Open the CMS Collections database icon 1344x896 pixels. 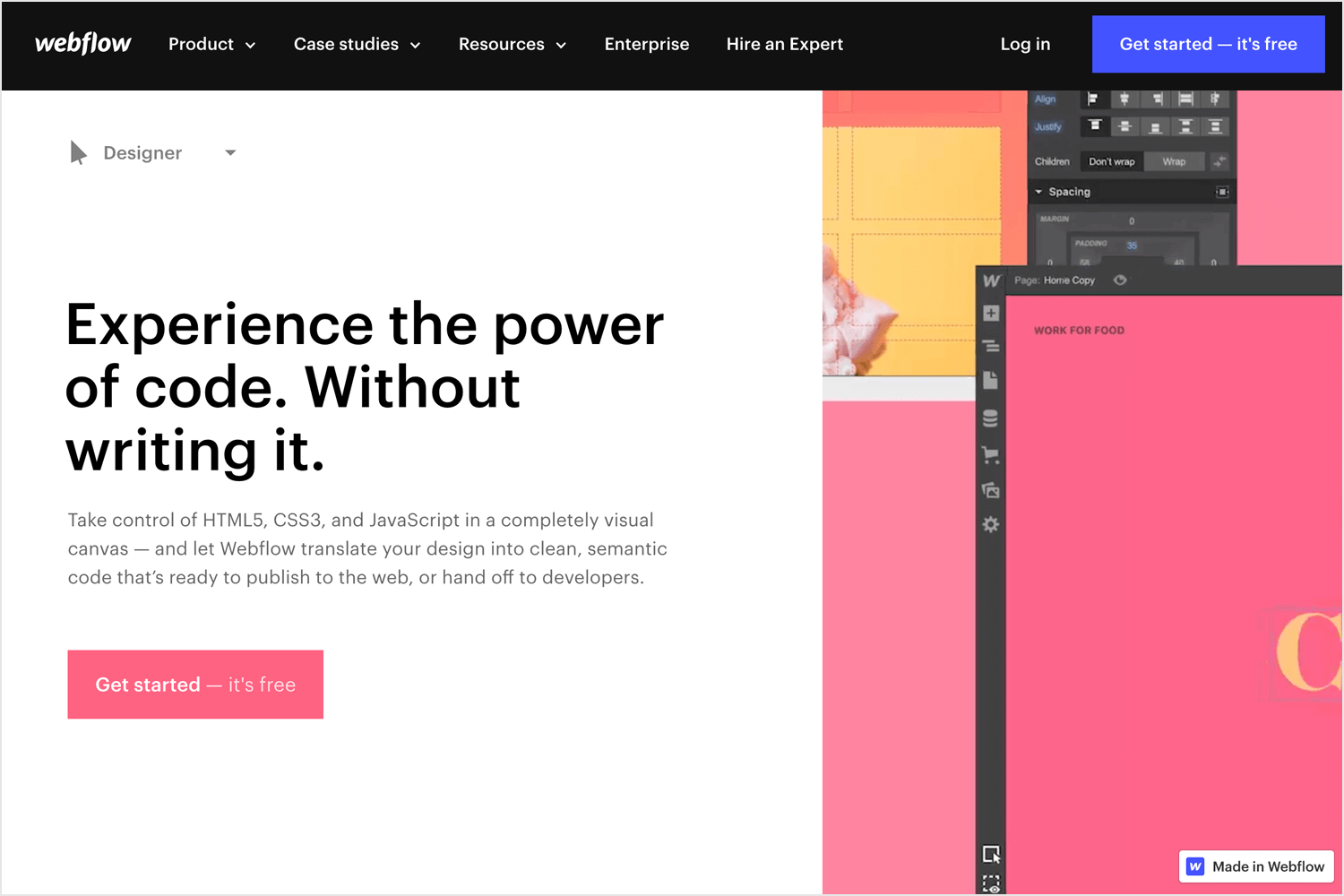click(x=990, y=418)
